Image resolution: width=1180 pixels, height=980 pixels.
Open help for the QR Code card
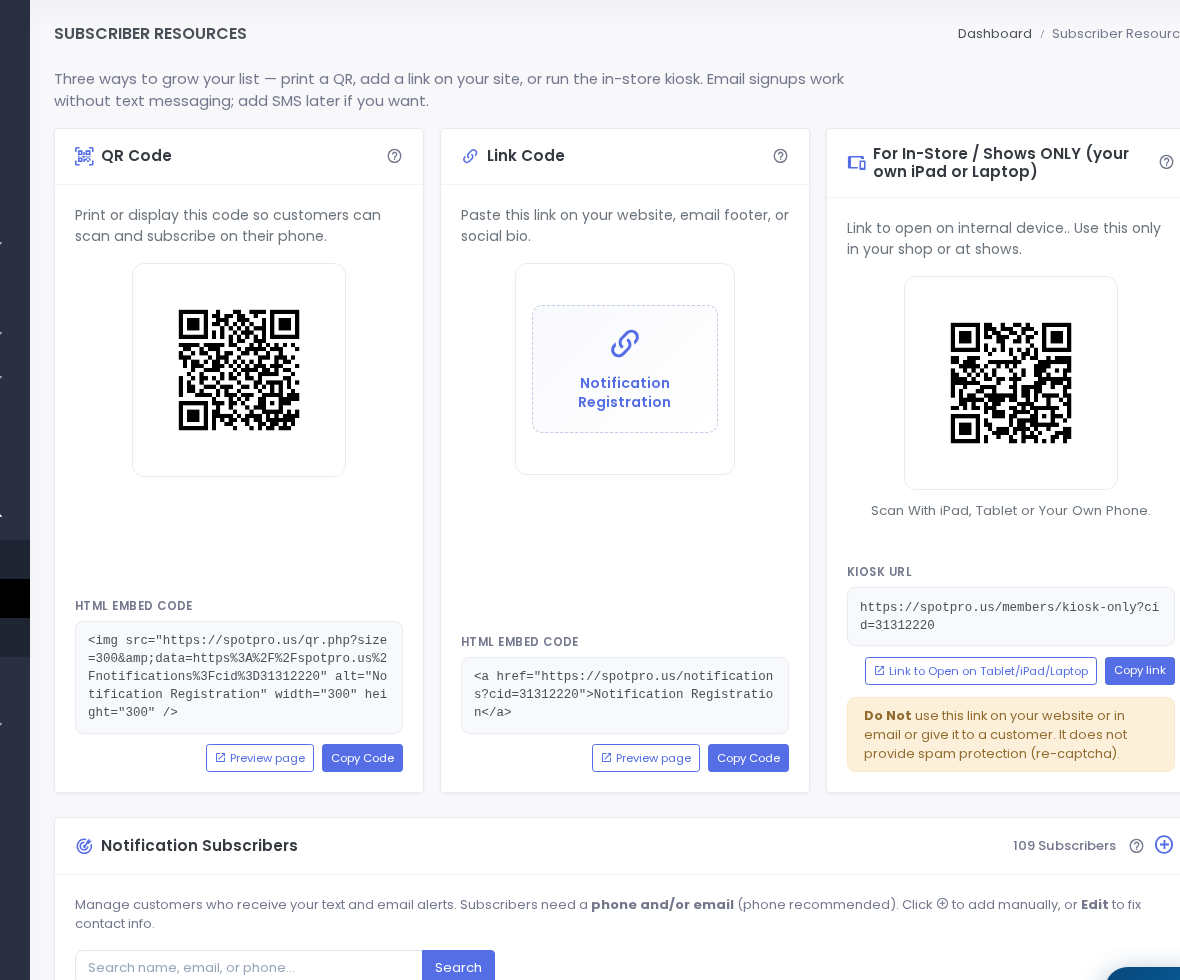394,156
